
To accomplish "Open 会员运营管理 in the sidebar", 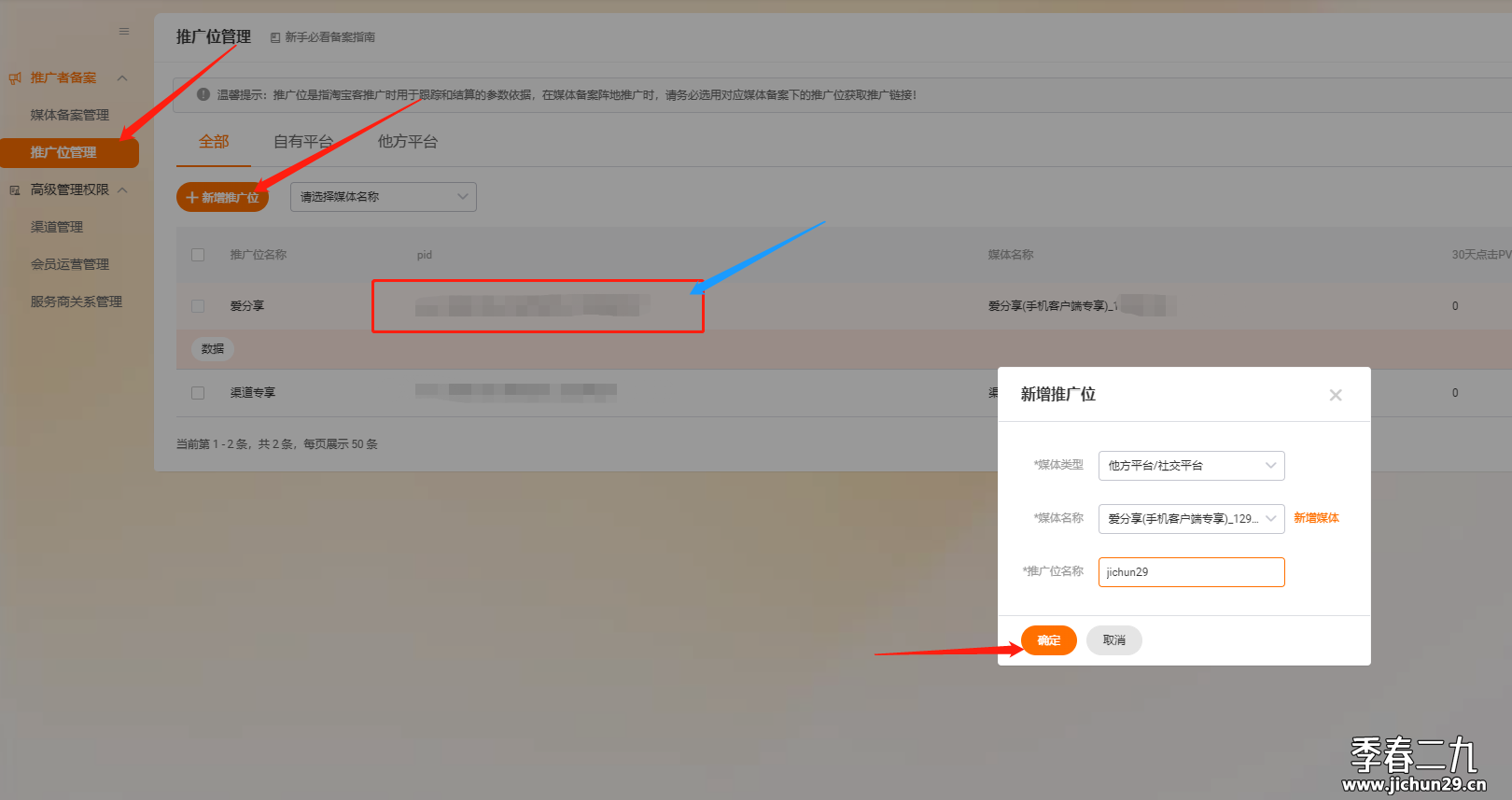I will (70, 264).
